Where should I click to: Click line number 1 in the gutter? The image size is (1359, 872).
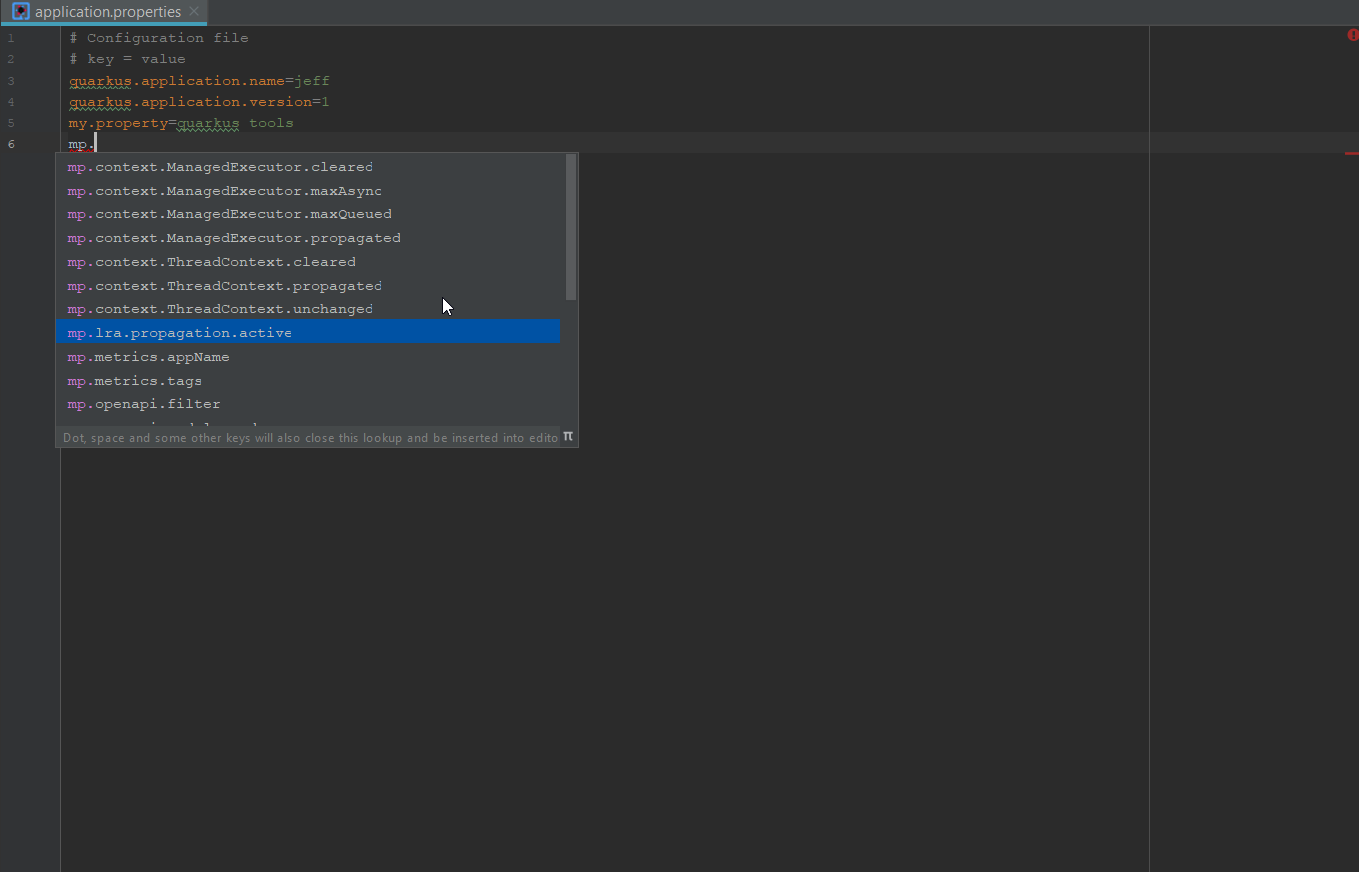(11, 37)
